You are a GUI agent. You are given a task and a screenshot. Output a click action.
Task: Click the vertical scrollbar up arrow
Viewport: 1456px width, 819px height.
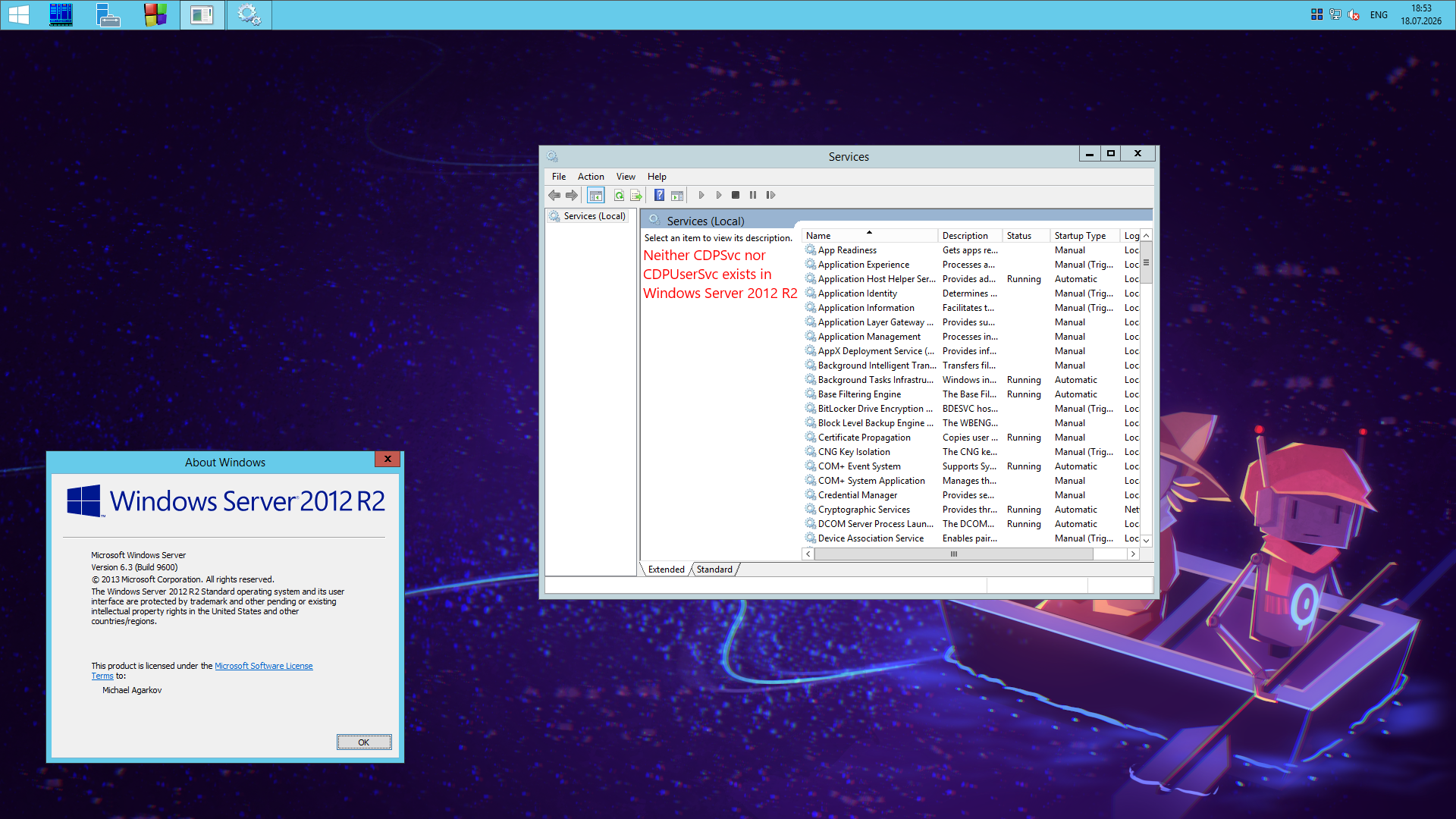coord(1147,236)
